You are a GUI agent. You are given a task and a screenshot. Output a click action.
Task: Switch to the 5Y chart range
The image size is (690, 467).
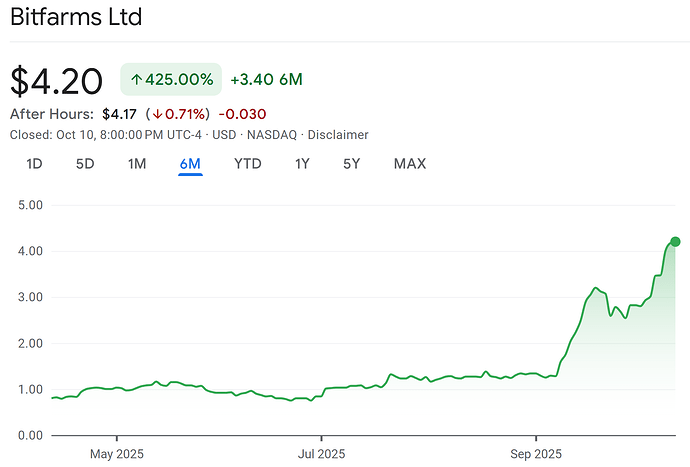pos(351,163)
